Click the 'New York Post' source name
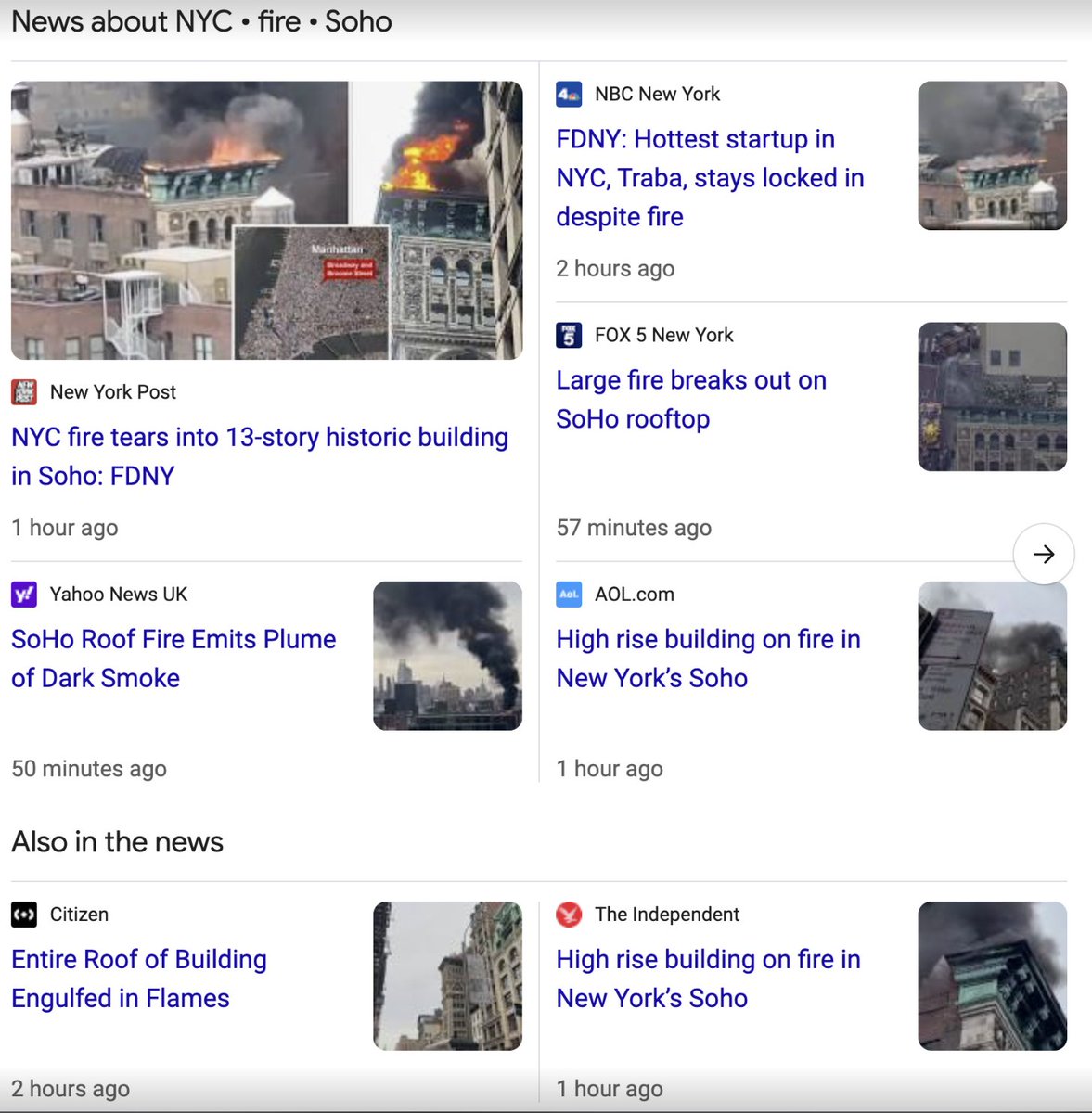This screenshot has width=1092, height=1113. (113, 391)
